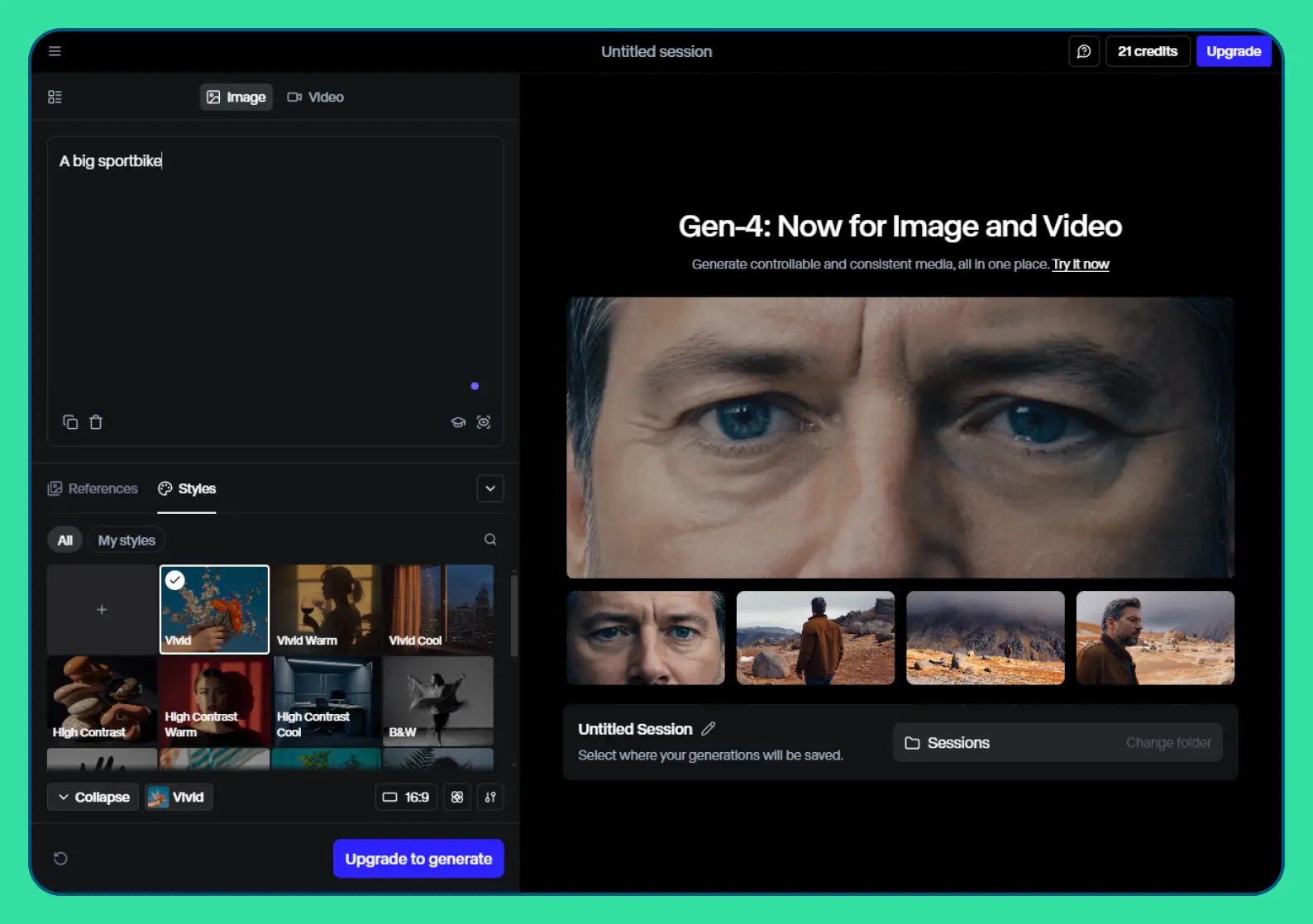
Task: Toggle the All styles filter
Action: point(64,541)
